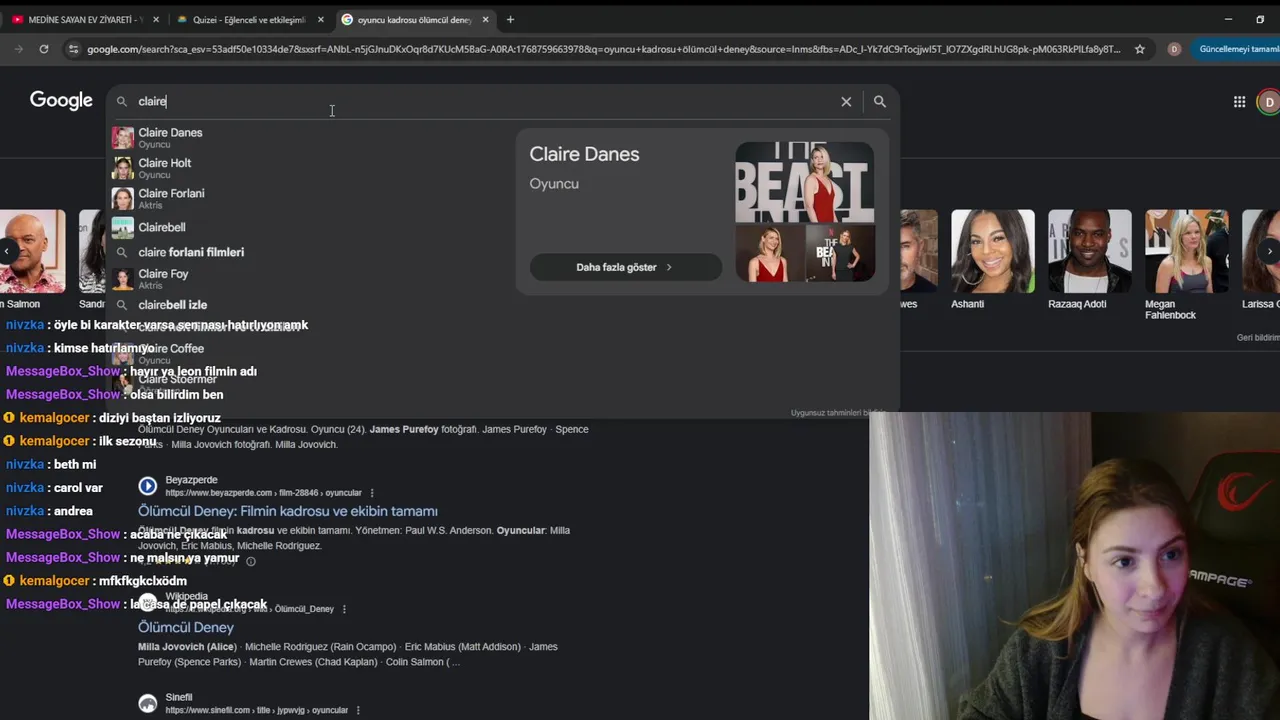Close the oyuncu kadrosu ölümcül deney tab
Screen dimensions: 1280x720
click(x=485, y=19)
